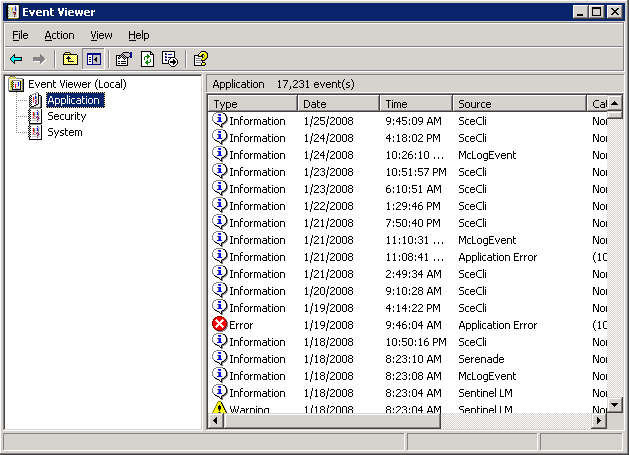Click date 1/24/2008 at 4:18:02 PM
629x455 pixels.
pyautogui.click(x=329, y=138)
